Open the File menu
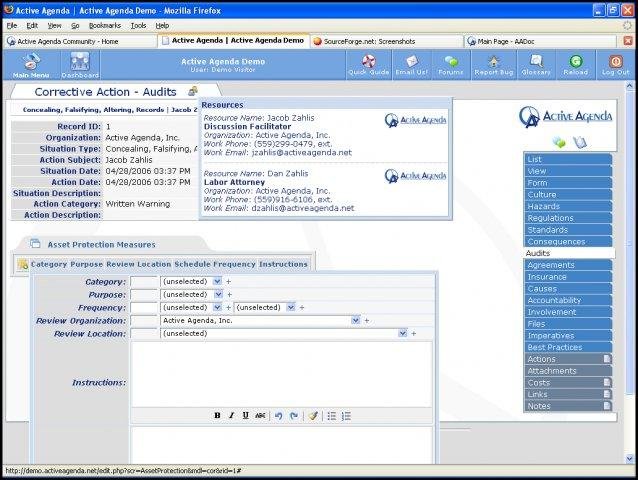The image size is (638, 480). click(12, 26)
